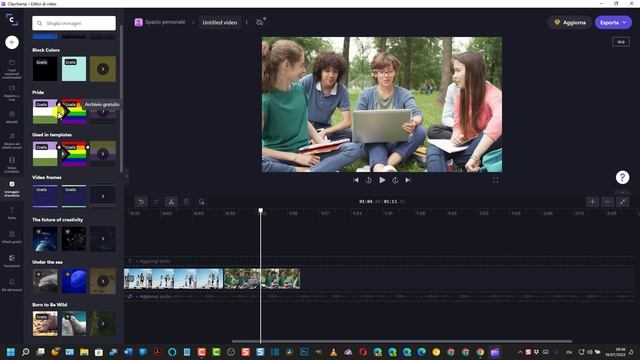Rewind a few seconds in the preview
The height and width of the screenshot is (360, 640).
[x=369, y=180]
